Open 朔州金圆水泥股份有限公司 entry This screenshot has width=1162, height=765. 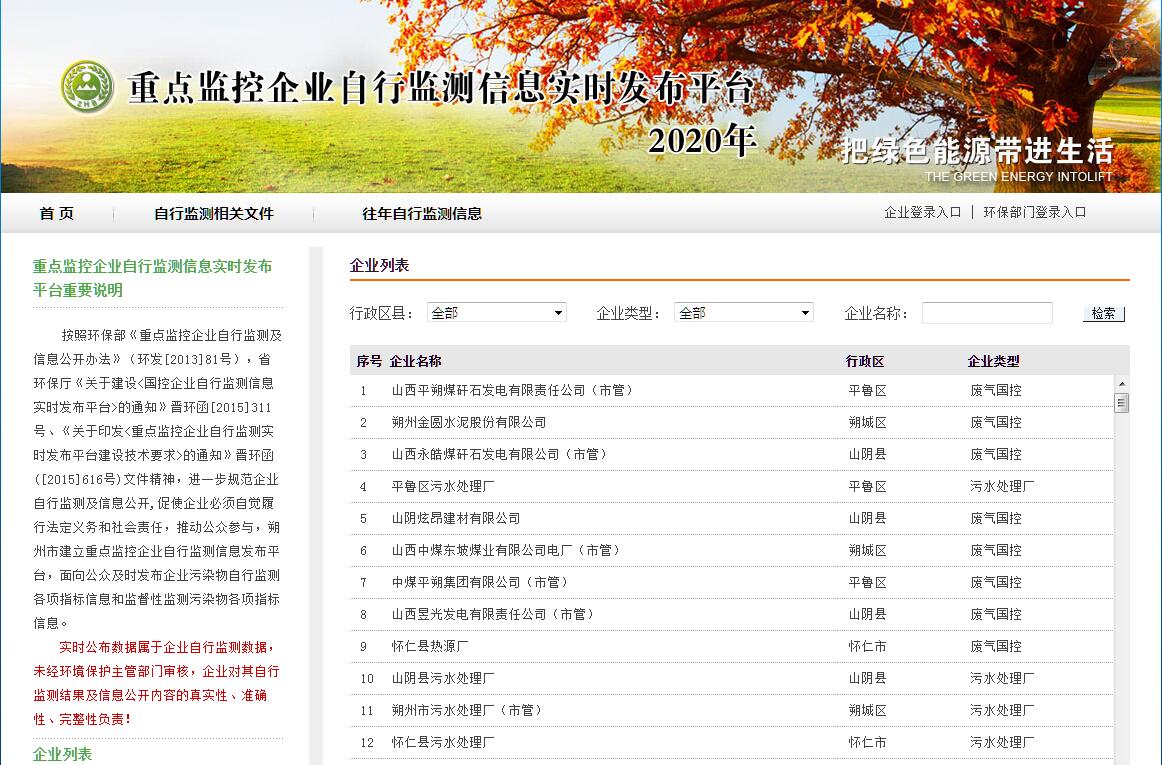click(x=469, y=422)
